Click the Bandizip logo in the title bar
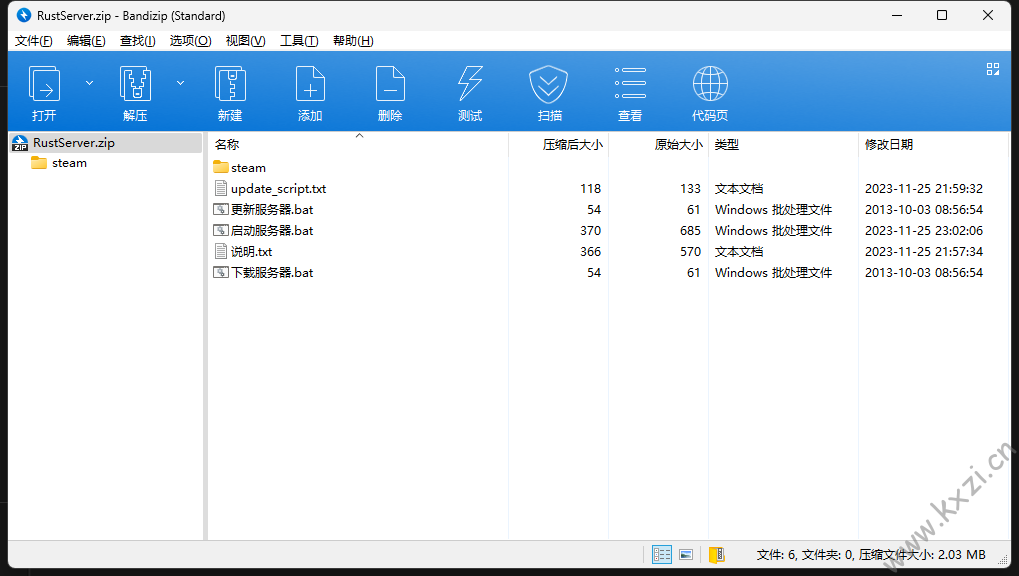 click(24, 15)
